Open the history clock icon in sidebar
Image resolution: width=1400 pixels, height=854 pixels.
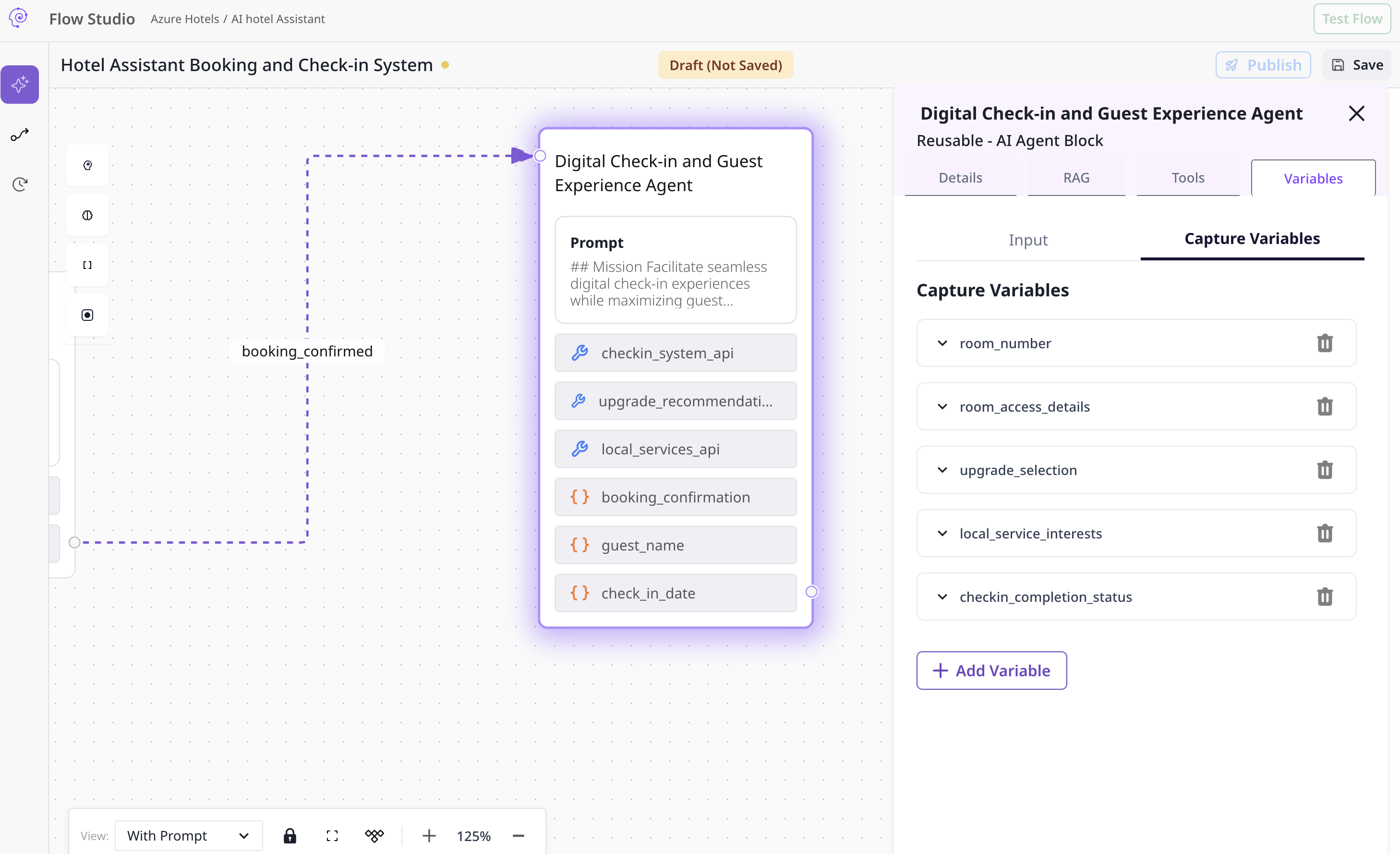[19, 184]
